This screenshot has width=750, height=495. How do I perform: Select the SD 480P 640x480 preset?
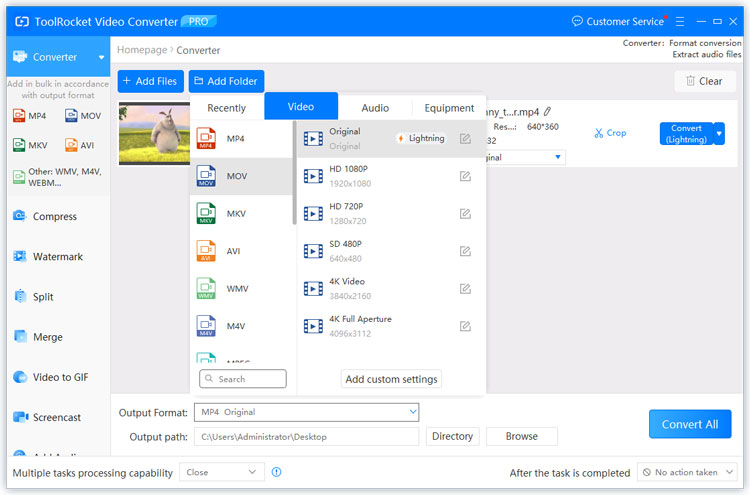391,251
